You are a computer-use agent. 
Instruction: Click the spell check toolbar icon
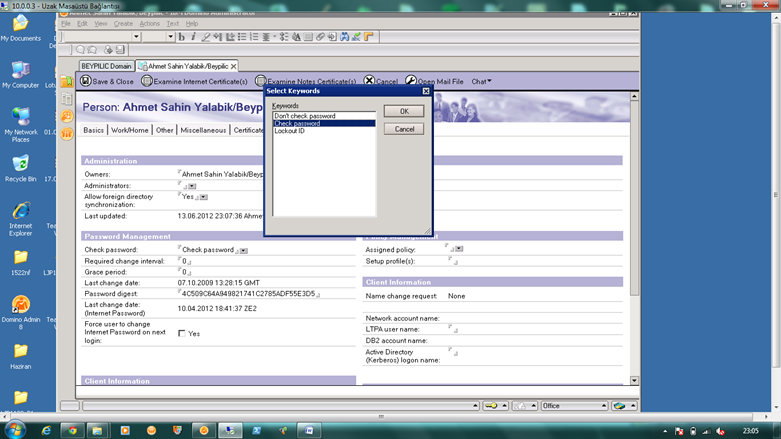(356, 37)
